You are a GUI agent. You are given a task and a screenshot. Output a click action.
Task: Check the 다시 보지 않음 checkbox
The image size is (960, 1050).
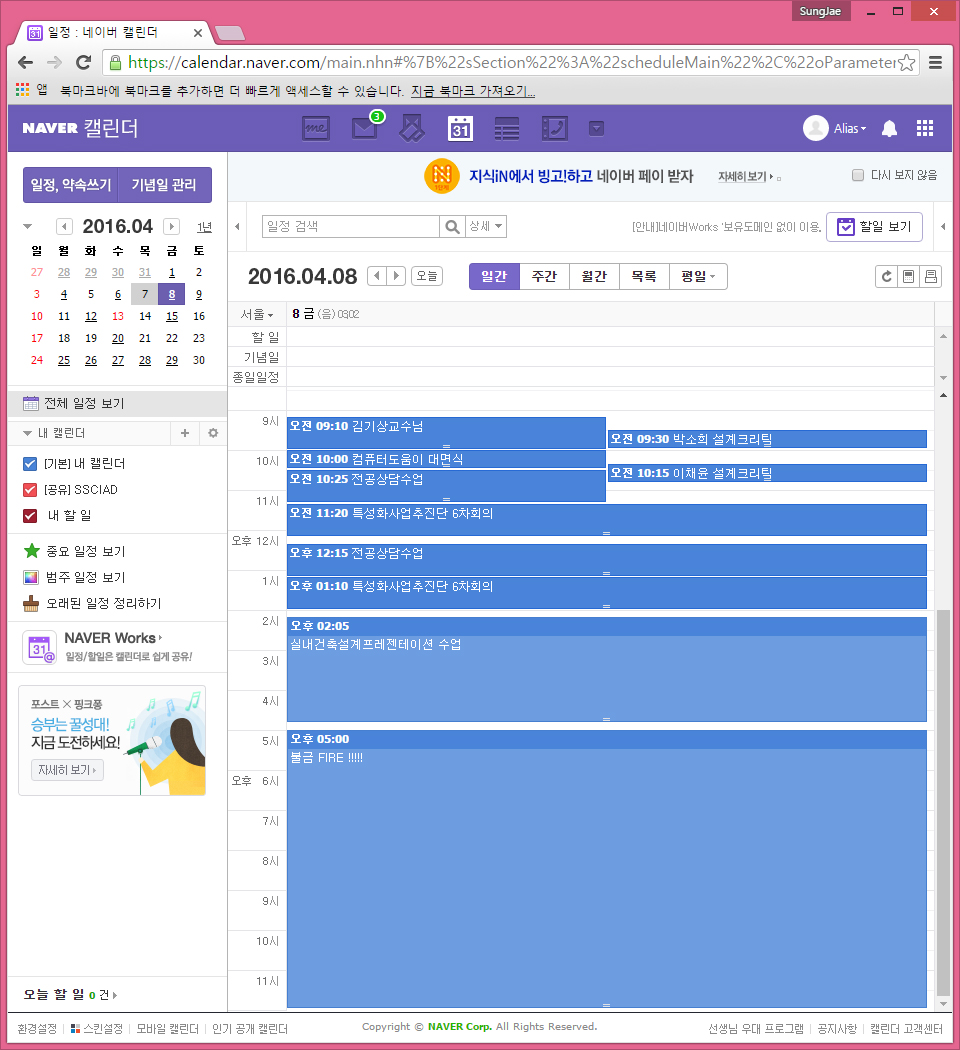pos(858,175)
